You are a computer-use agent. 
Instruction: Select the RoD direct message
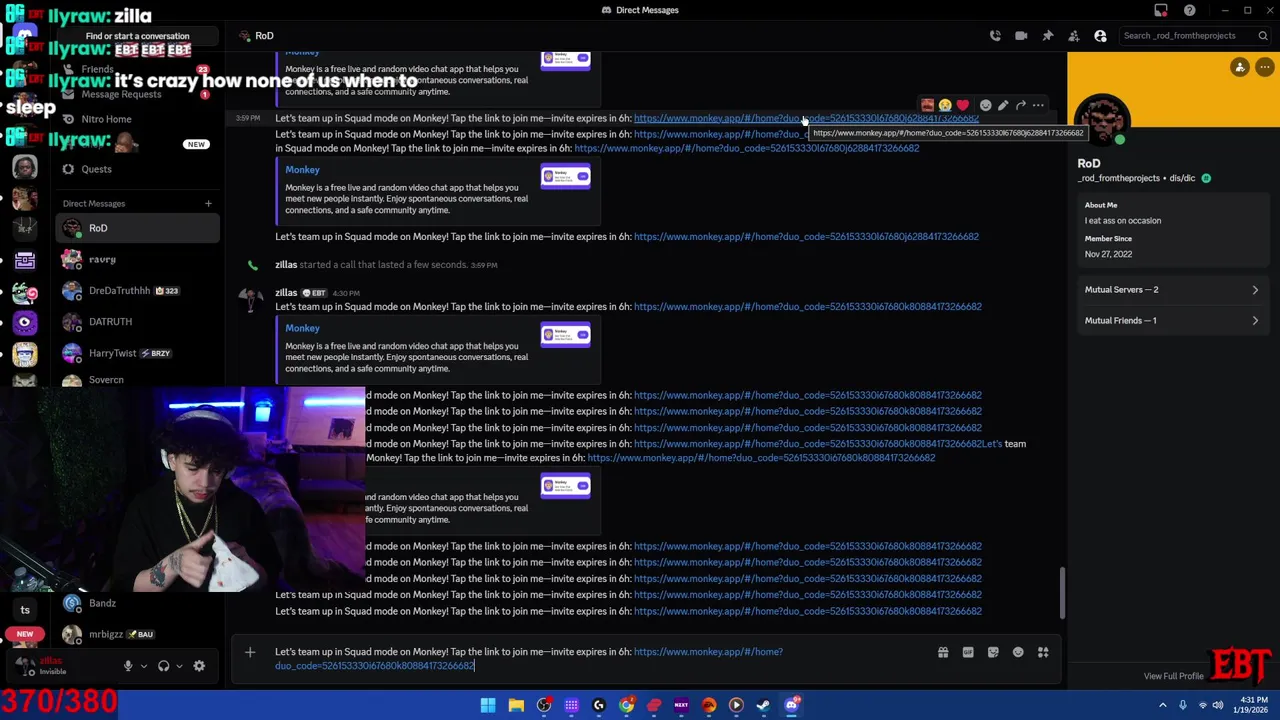(137, 228)
